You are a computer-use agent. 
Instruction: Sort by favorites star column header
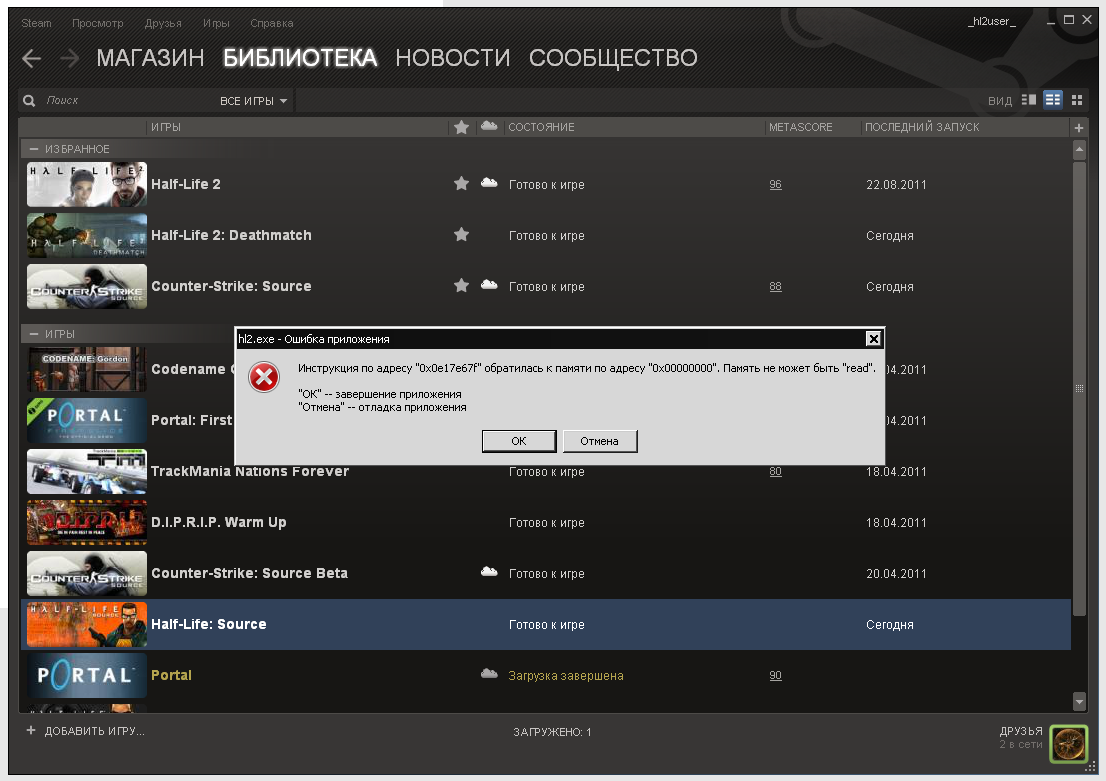[461, 127]
